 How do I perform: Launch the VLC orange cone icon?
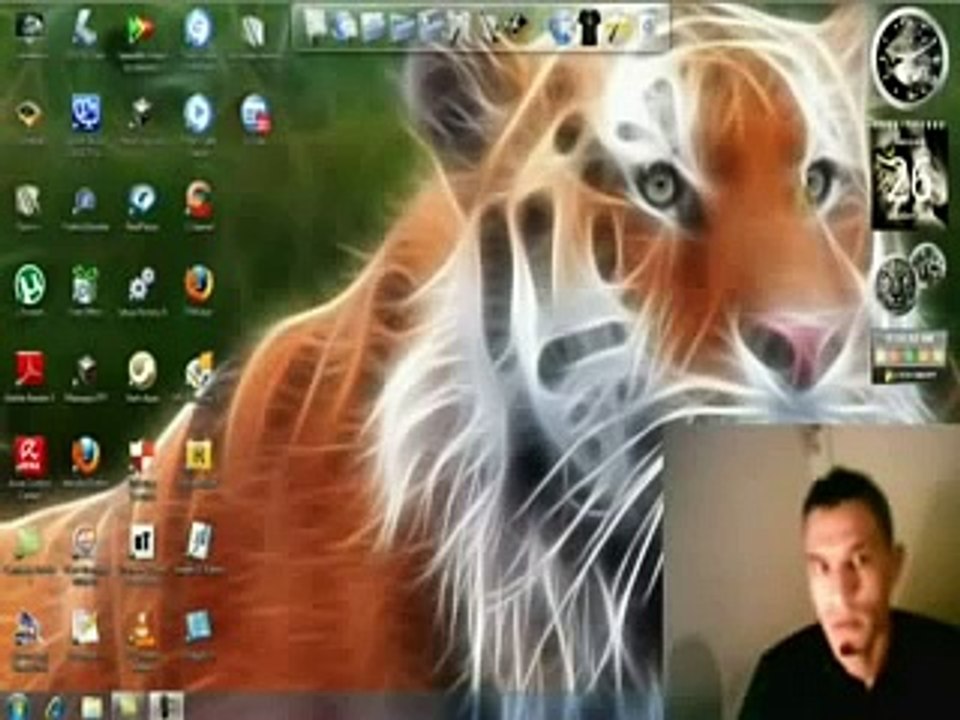pos(141,629)
